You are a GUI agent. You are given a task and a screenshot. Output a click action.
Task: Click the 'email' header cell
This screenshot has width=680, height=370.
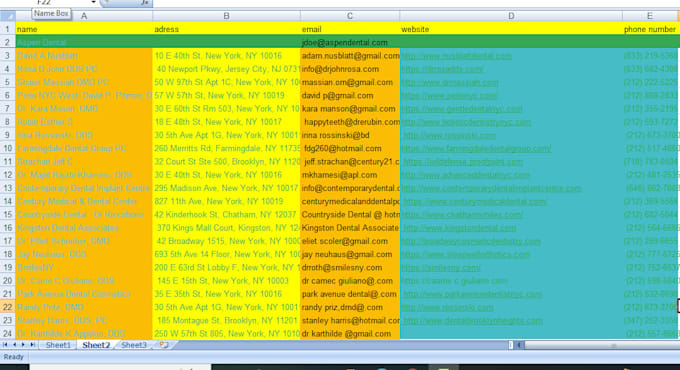click(x=350, y=29)
